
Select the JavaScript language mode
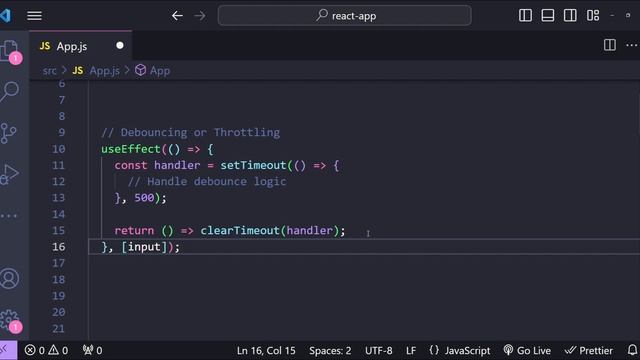tap(460, 350)
